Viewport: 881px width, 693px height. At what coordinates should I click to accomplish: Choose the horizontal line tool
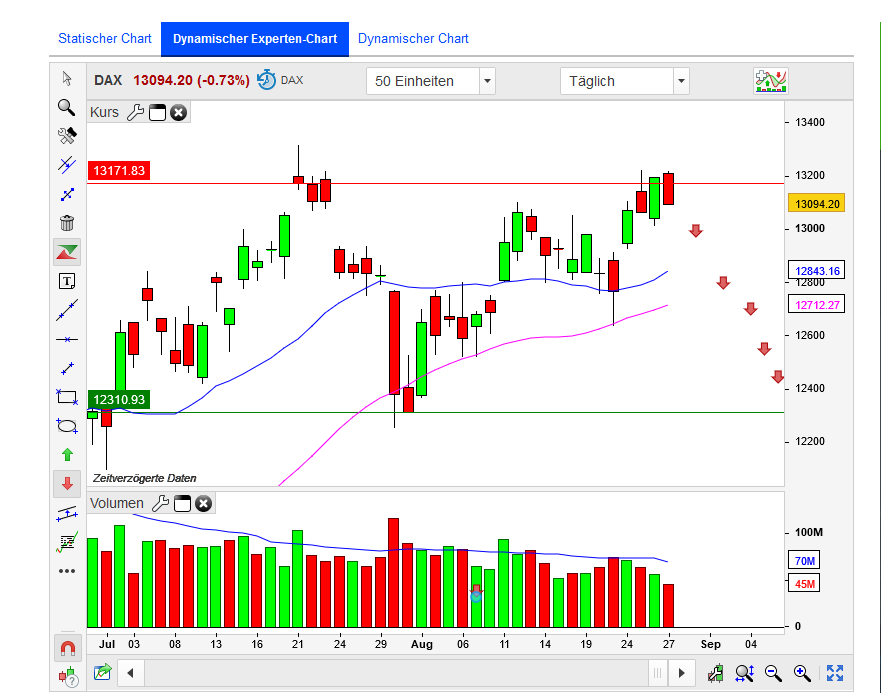tap(67, 339)
